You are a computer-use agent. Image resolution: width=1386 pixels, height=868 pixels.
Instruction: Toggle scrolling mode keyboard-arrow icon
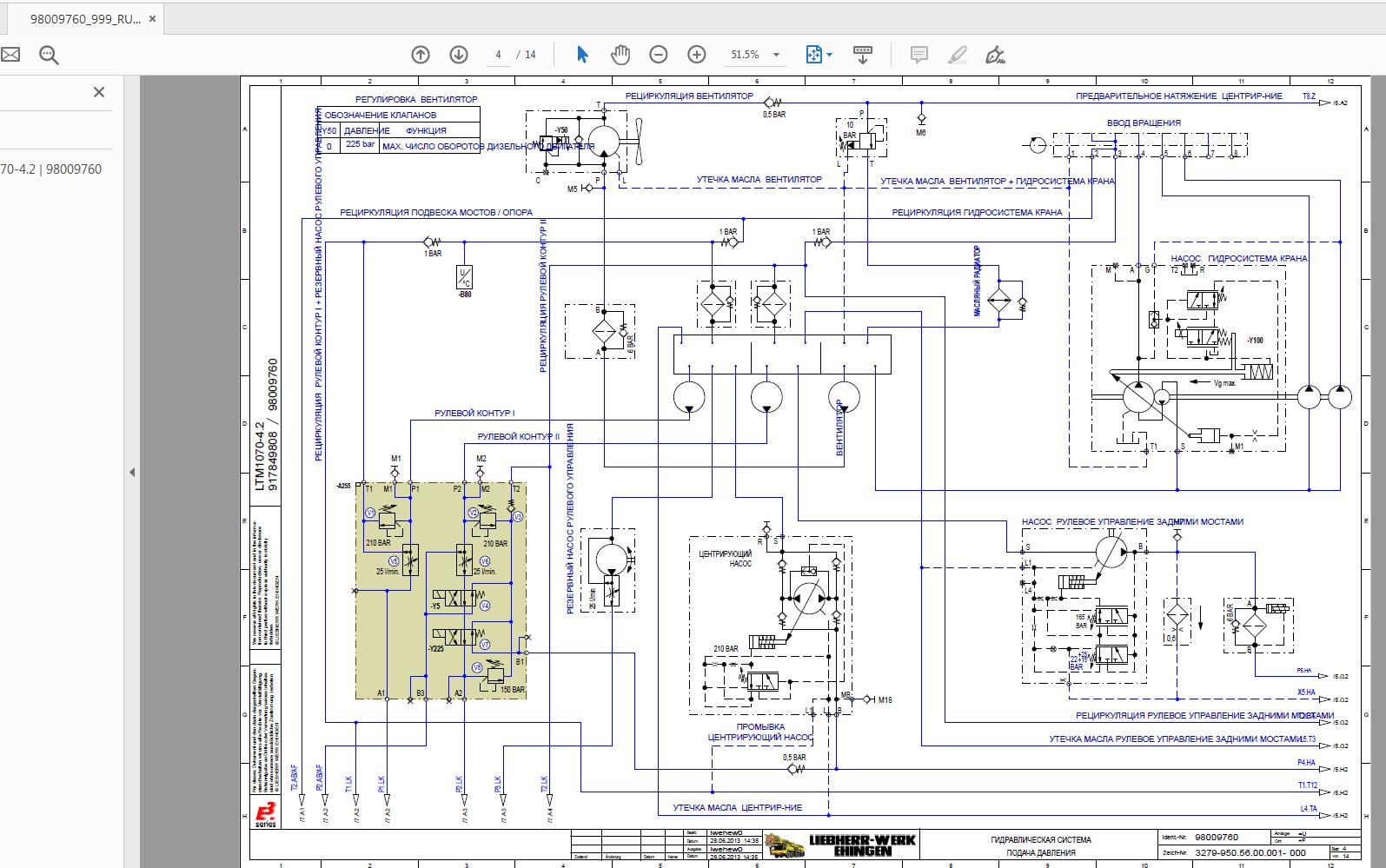[x=862, y=55]
